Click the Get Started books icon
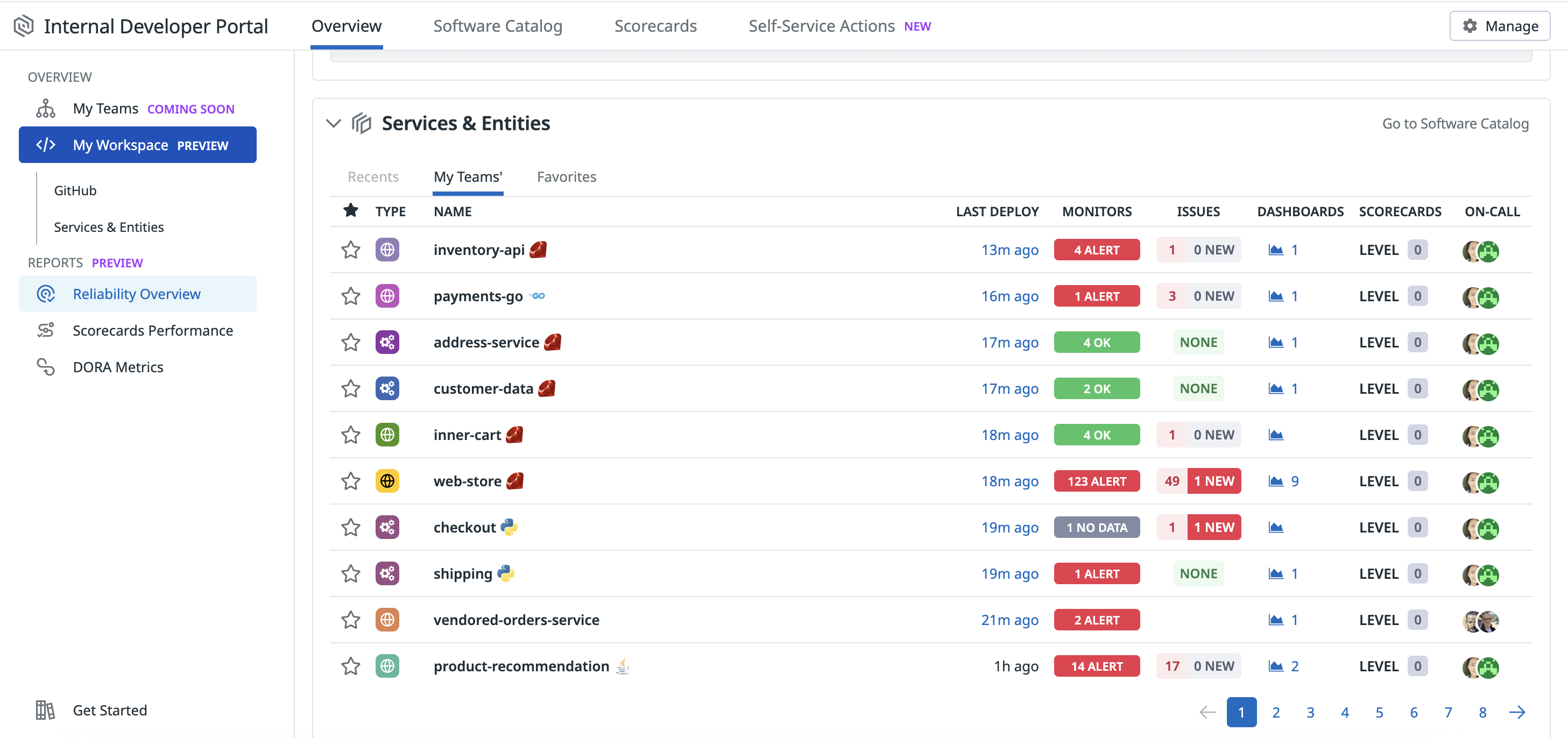This screenshot has height=738, width=1568. coord(45,710)
